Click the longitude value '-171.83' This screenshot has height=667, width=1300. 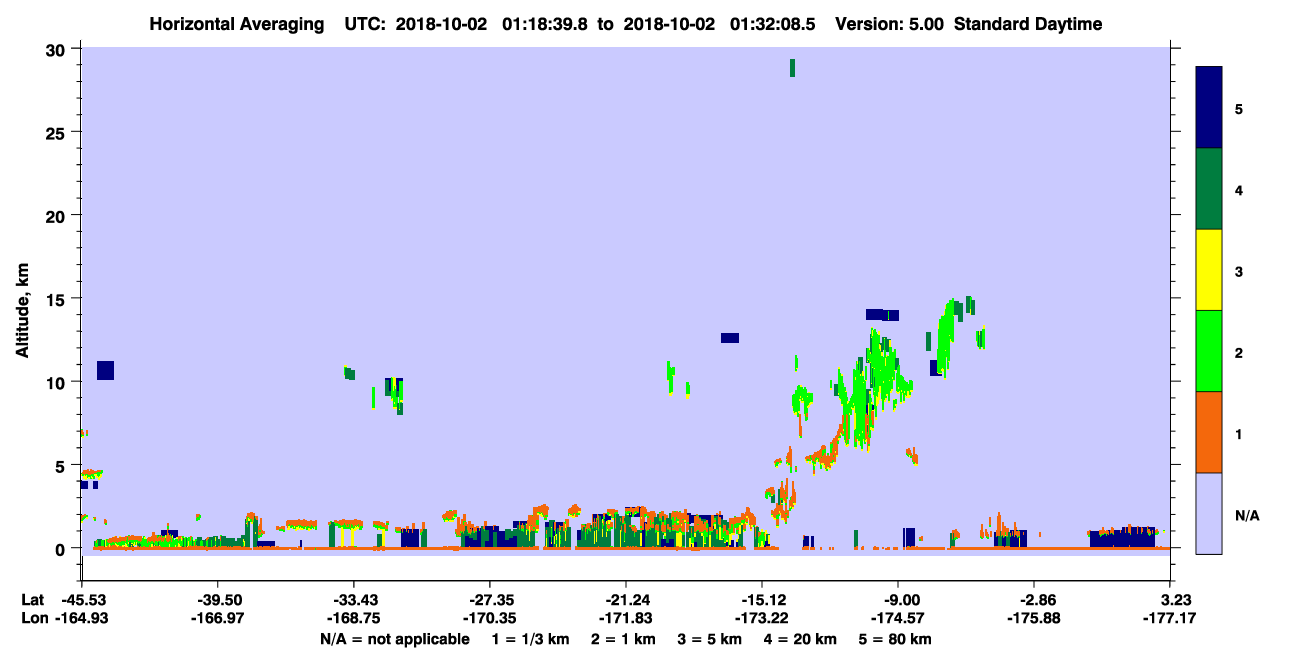[x=626, y=618]
